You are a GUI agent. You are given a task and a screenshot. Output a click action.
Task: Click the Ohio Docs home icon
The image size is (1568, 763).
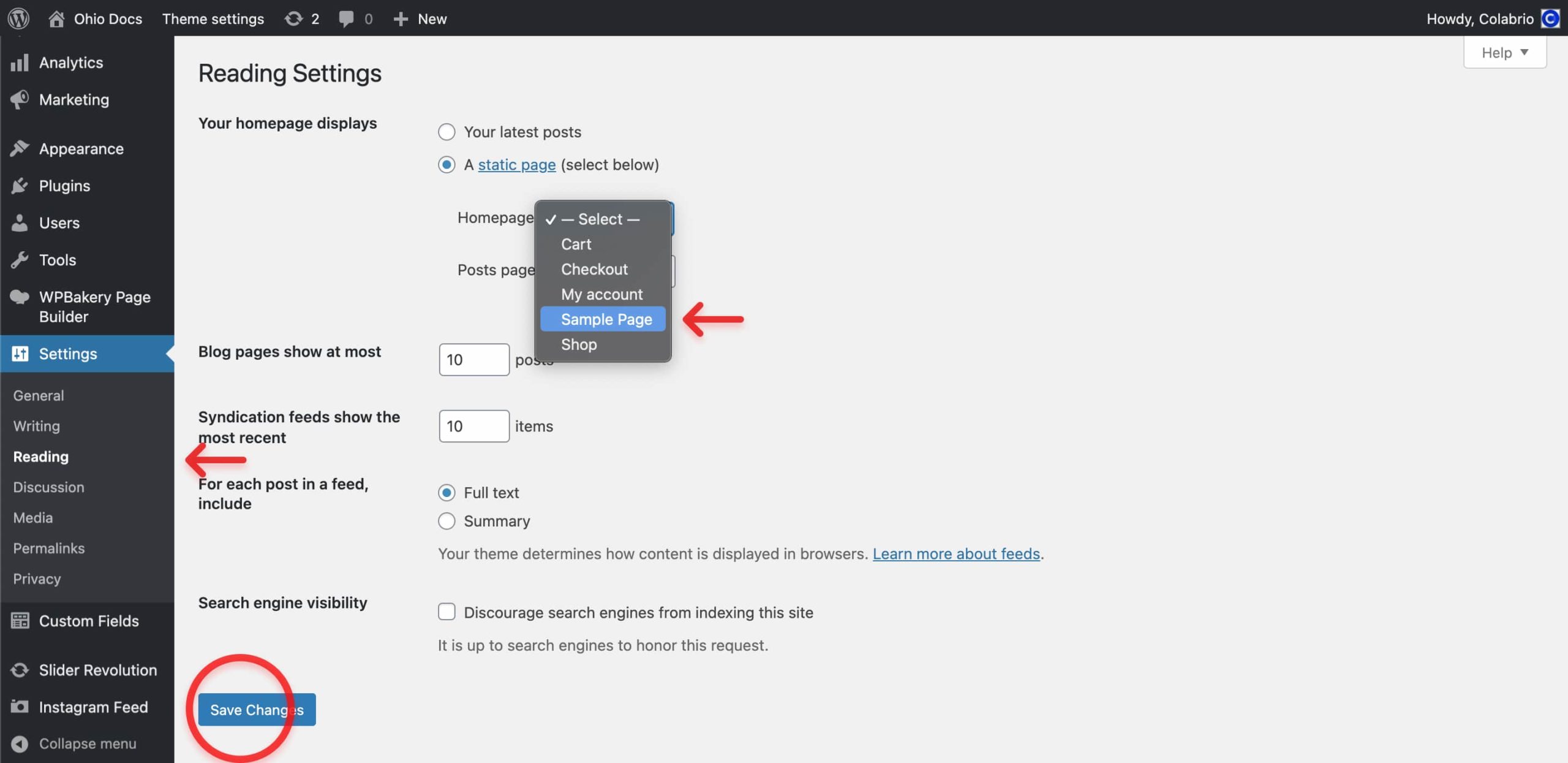(x=56, y=18)
